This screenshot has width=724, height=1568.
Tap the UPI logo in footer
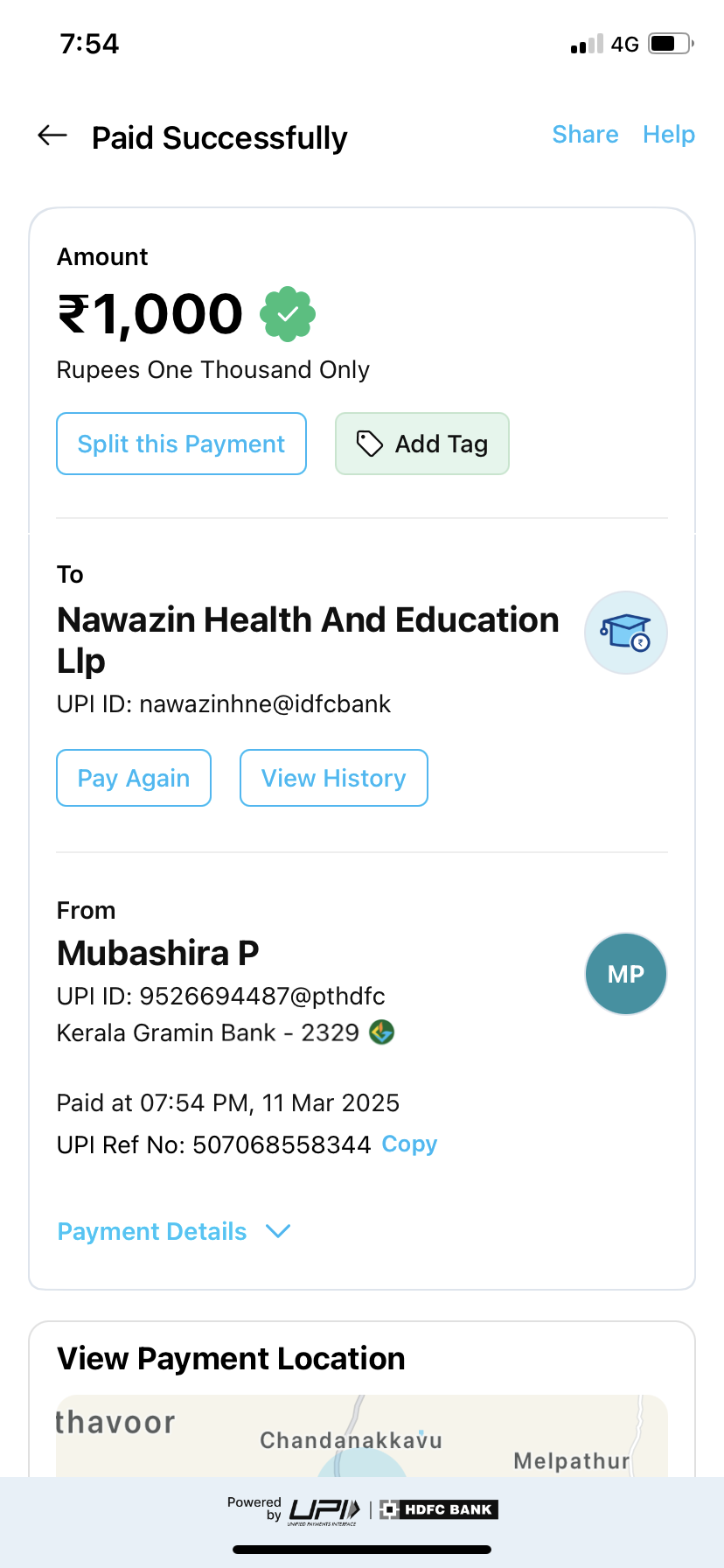tap(324, 1509)
